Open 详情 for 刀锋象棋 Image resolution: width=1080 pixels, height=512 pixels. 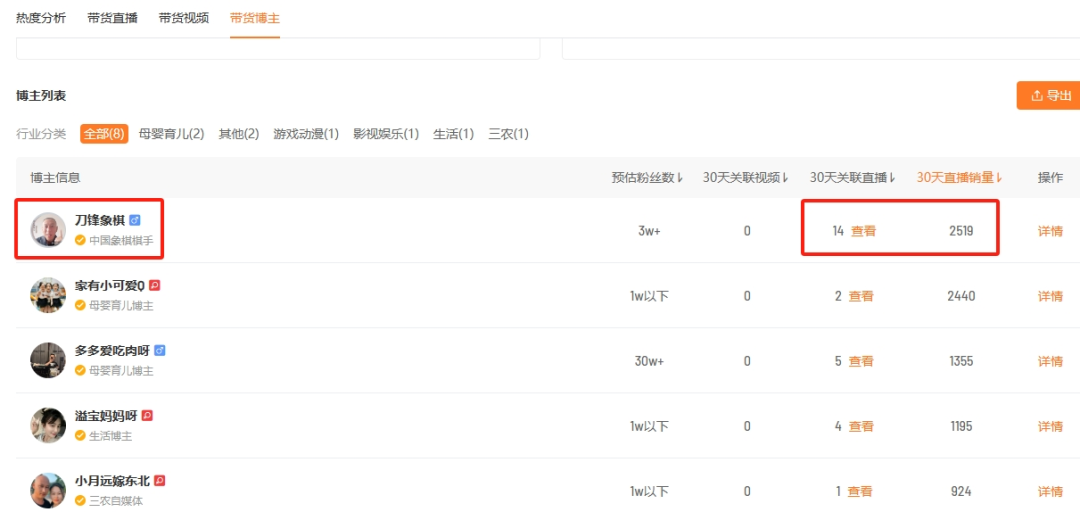coord(1050,231)
